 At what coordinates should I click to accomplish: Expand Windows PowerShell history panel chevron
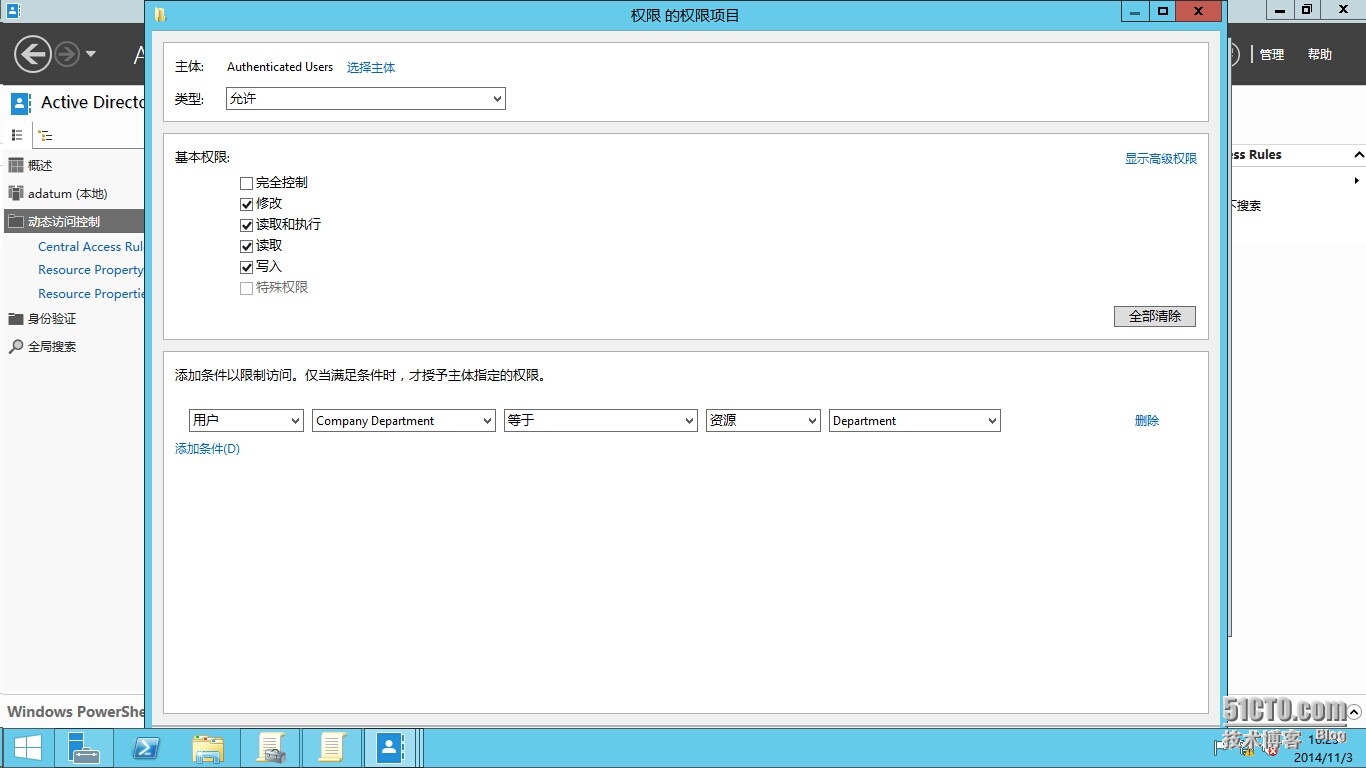1355,712
